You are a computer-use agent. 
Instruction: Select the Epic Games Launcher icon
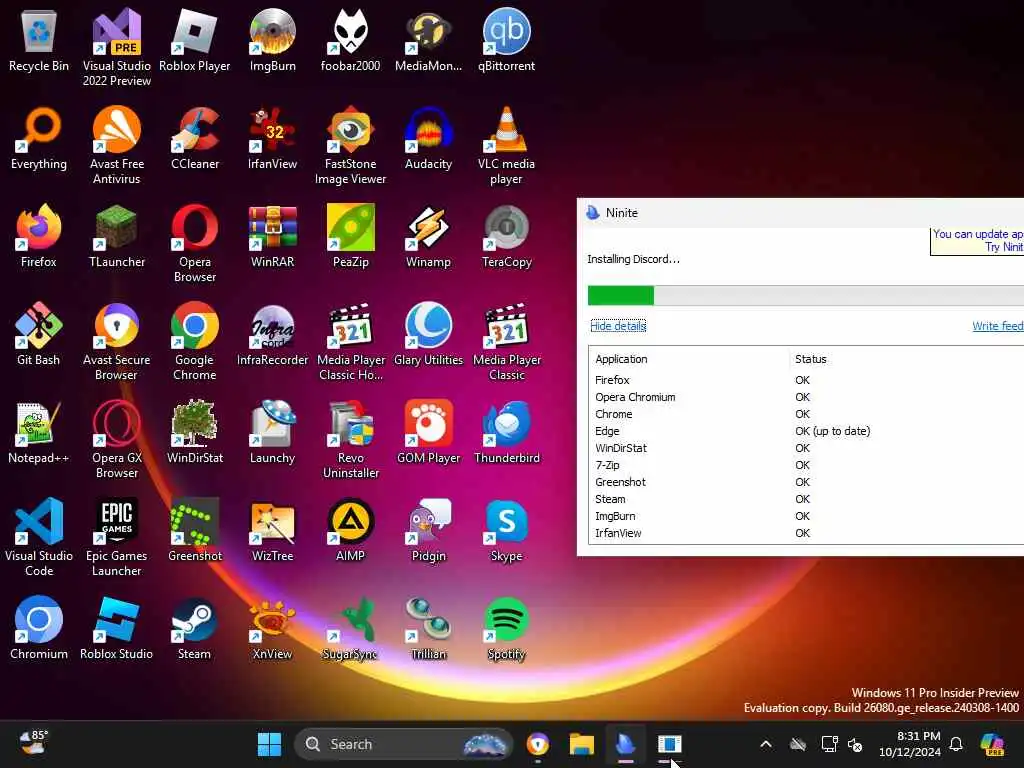coord(116,537)
